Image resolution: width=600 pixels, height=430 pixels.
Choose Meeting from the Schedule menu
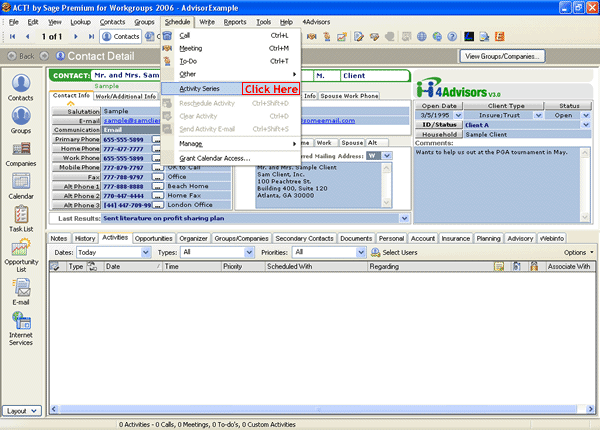[230, 48]
